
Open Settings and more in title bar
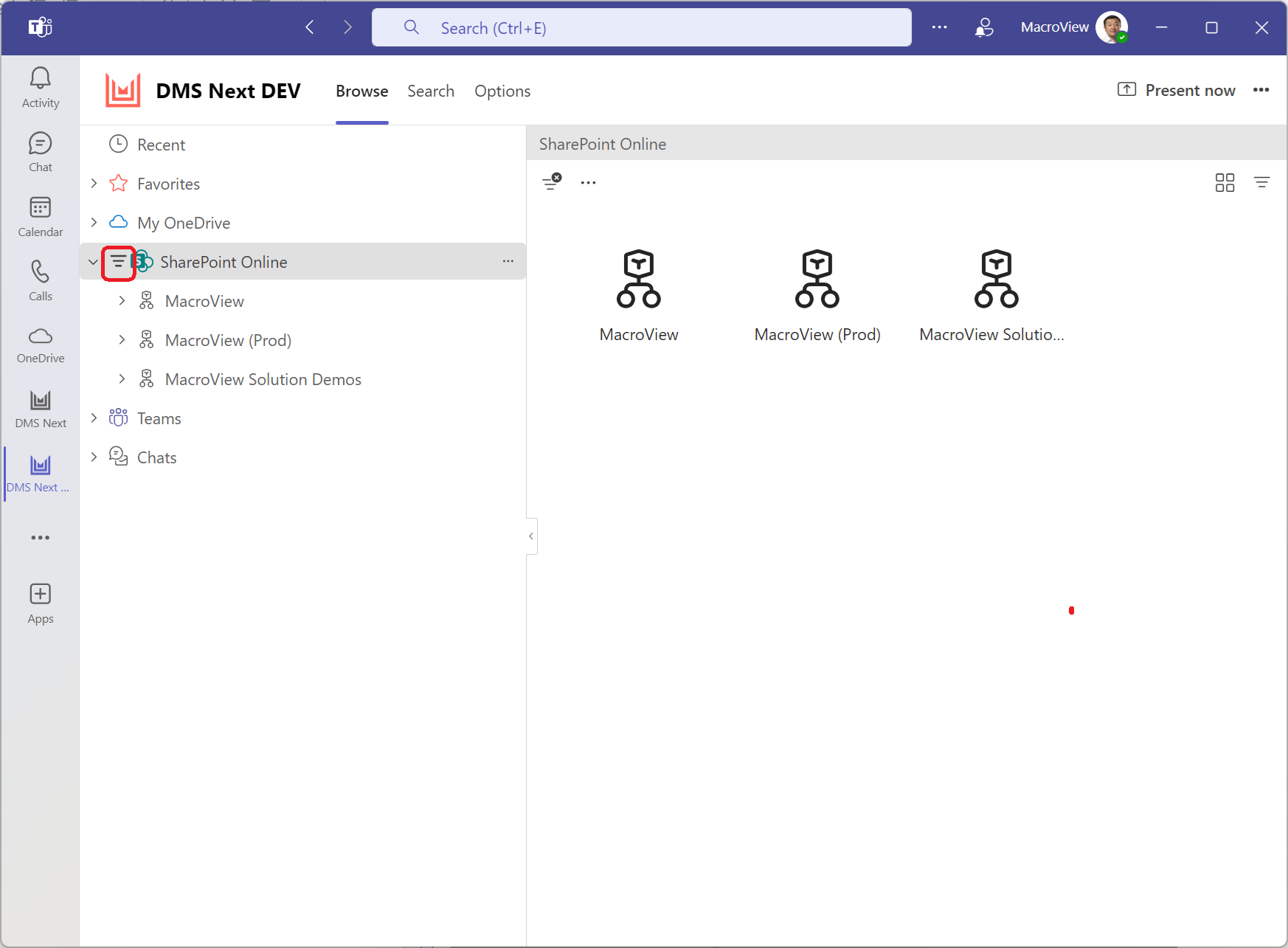(939, 27)
